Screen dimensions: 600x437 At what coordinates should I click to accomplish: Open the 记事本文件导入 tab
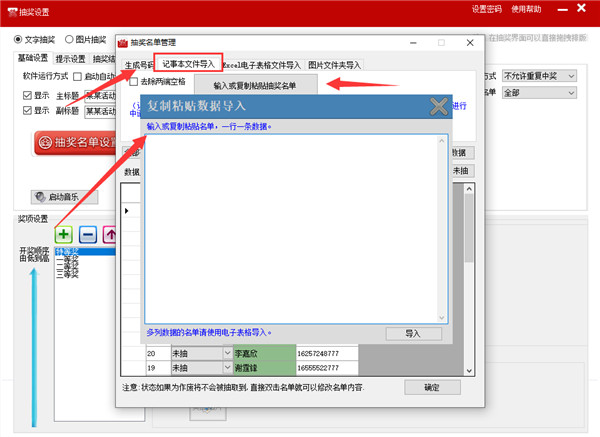[188, 64]
